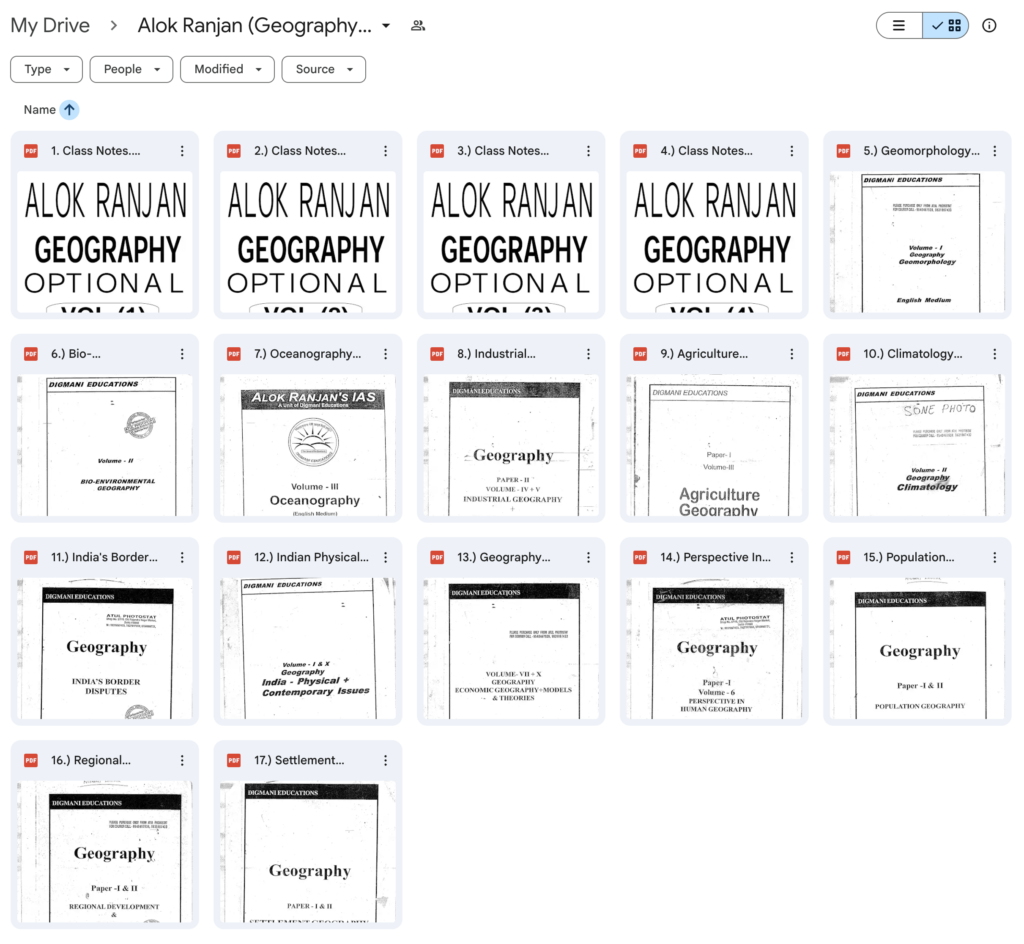1024x944 pixels.
Task: Open options menu for 5.) Geomorphology
Action: pos(994,150)
